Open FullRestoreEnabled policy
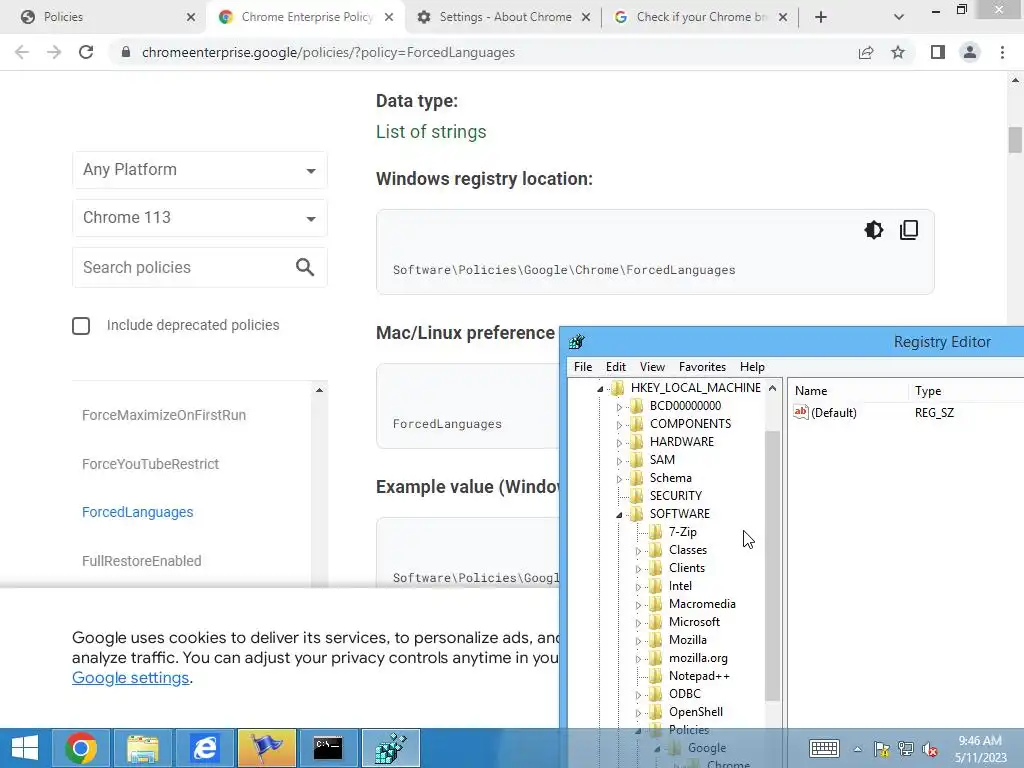Viewport: 1024px width, 768px height. coord(142,561)
